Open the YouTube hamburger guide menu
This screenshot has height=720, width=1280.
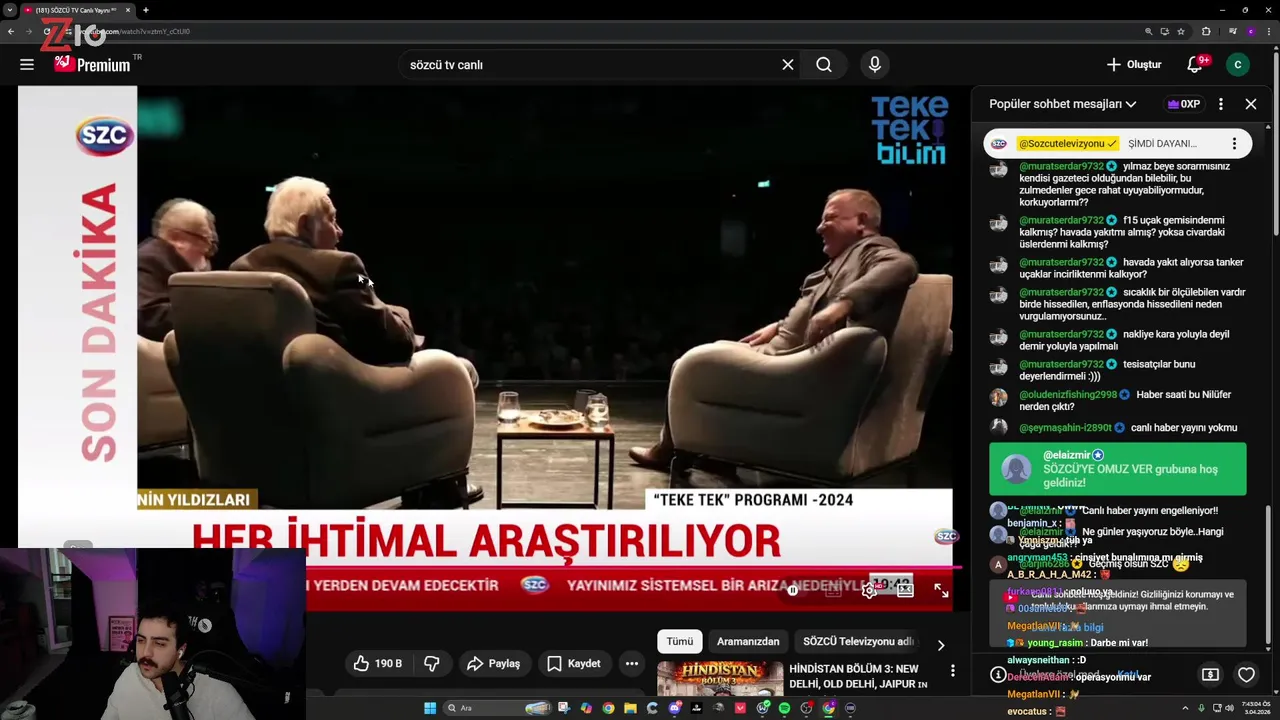[27, 64]
